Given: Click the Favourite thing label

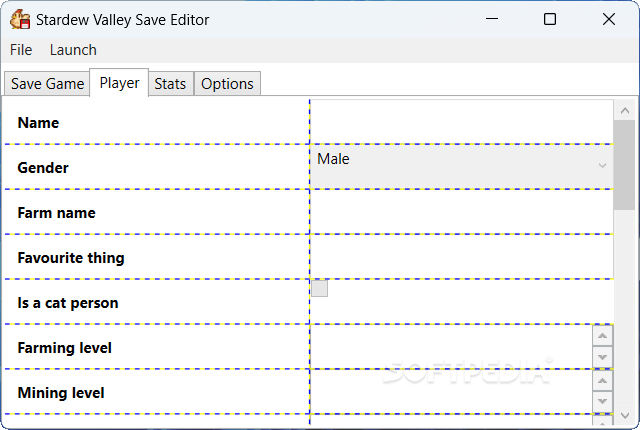Looking at the screenshot, I should [71, 258].
